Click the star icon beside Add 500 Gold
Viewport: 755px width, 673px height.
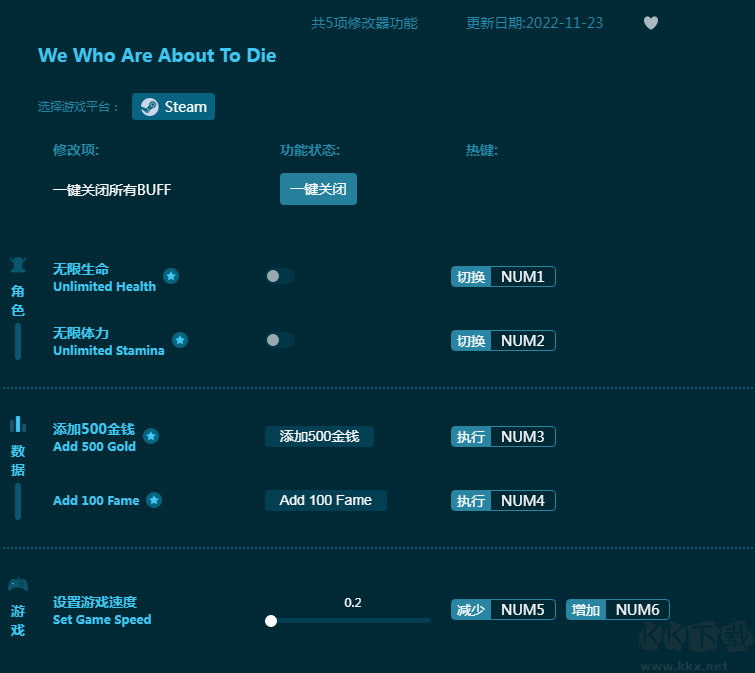pyautogui.click(x=151, y=436)
